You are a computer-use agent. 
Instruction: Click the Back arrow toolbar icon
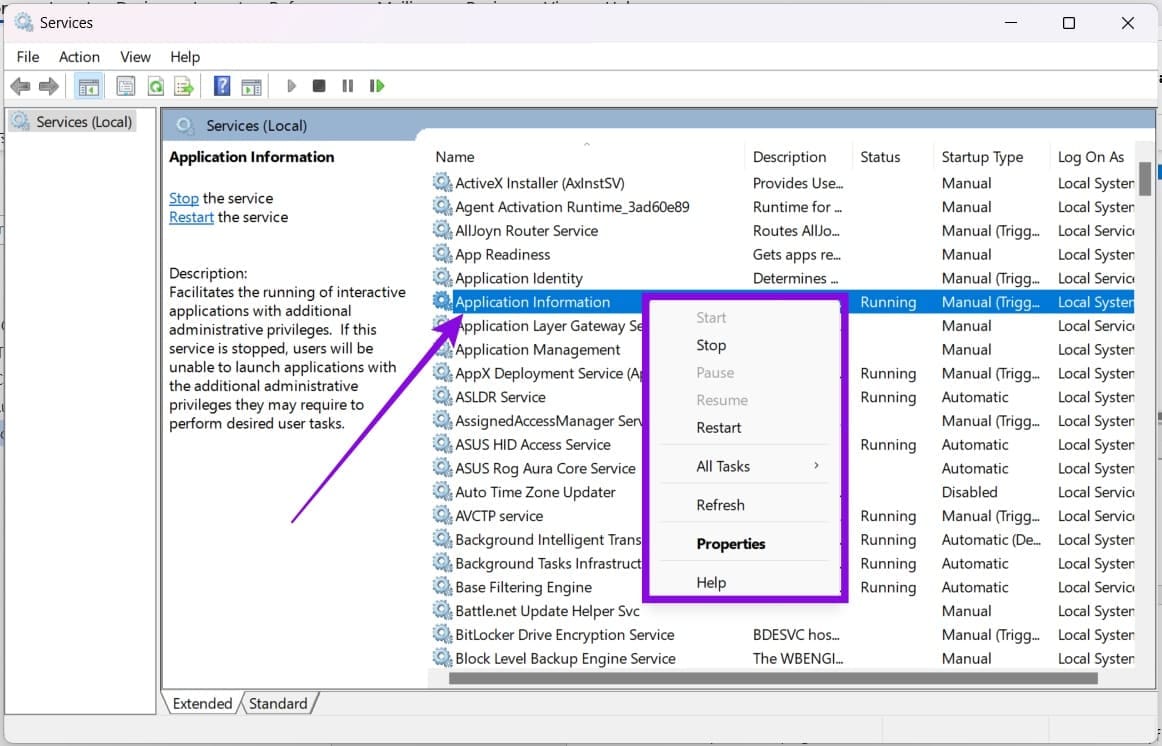[x=20, y=87]
